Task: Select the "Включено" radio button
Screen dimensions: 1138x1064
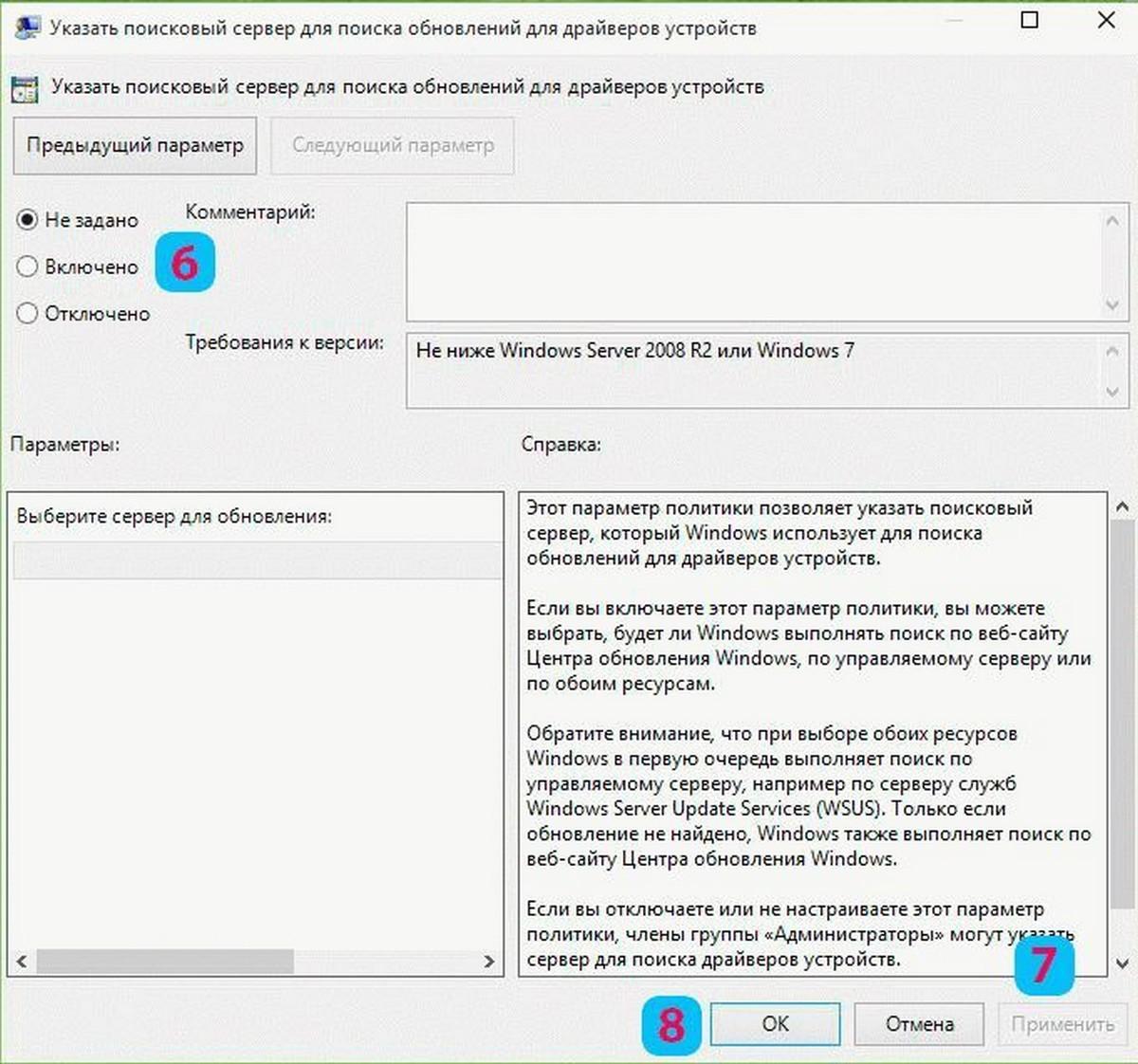Action: [x=28, y=267]
